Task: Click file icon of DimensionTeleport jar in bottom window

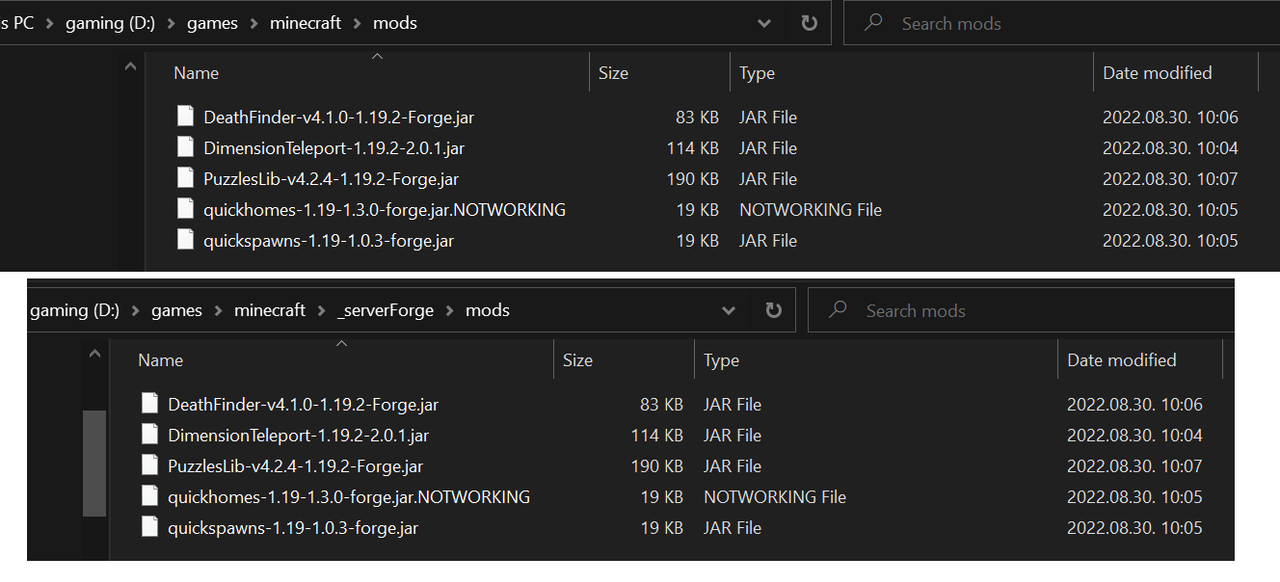Action: point(150,434)
